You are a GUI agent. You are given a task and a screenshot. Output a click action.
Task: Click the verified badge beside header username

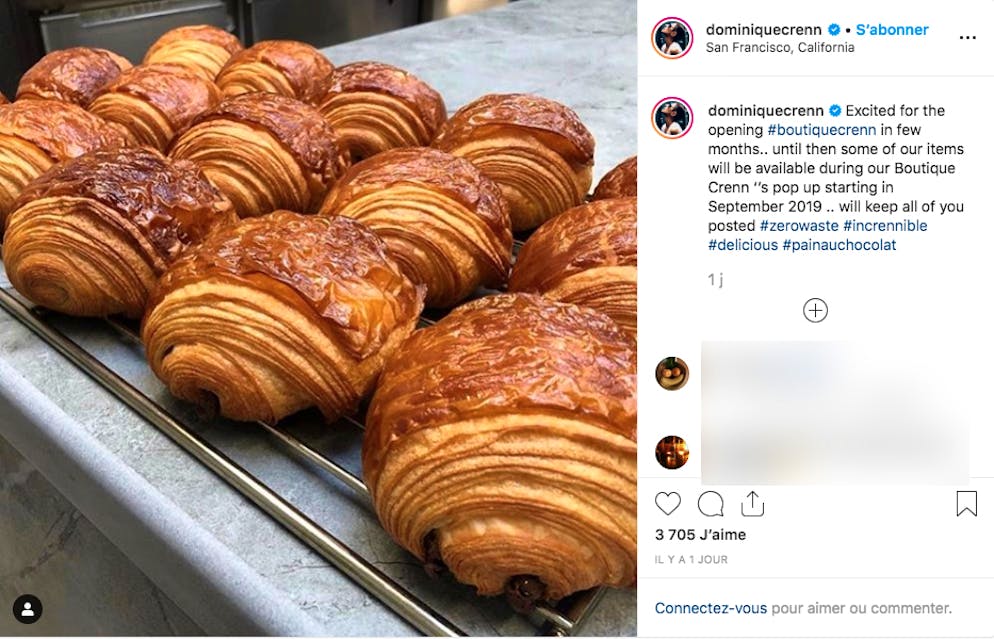click(x=835, y=30)
